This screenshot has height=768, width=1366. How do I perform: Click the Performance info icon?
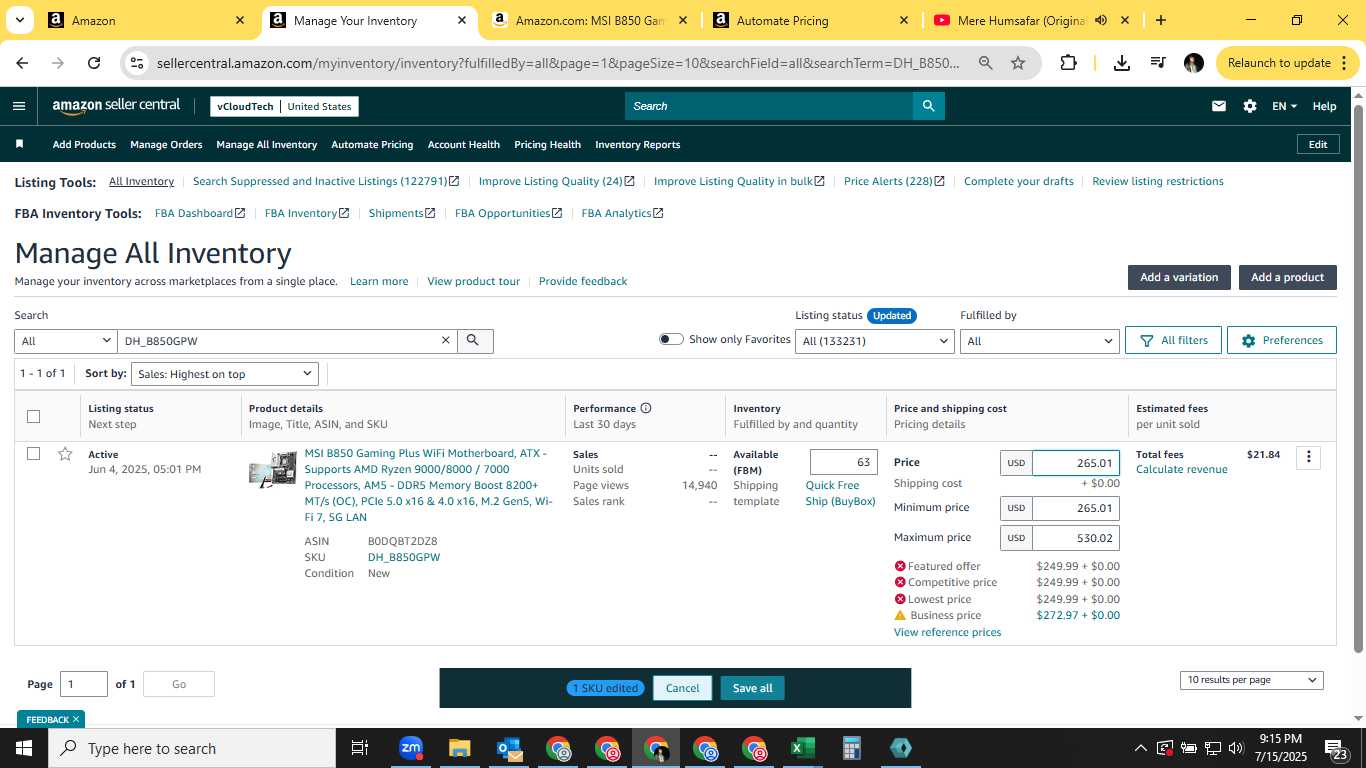646,408
